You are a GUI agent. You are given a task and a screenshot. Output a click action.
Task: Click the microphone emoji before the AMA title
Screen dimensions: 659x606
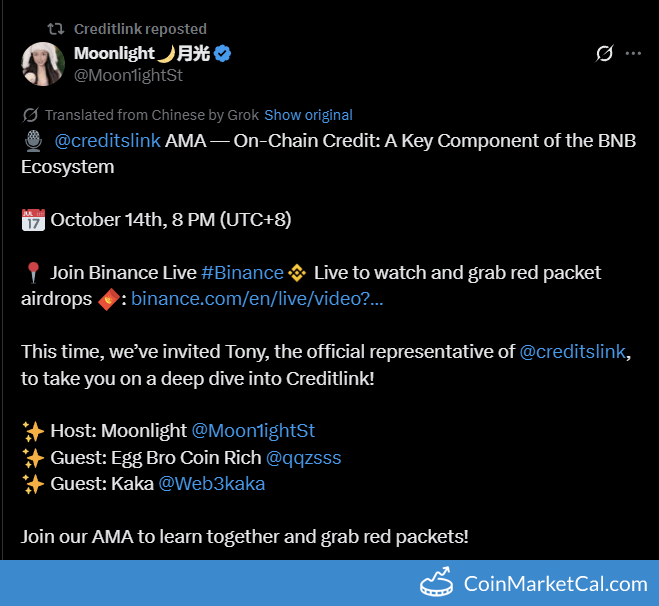[x=31, y=141]
